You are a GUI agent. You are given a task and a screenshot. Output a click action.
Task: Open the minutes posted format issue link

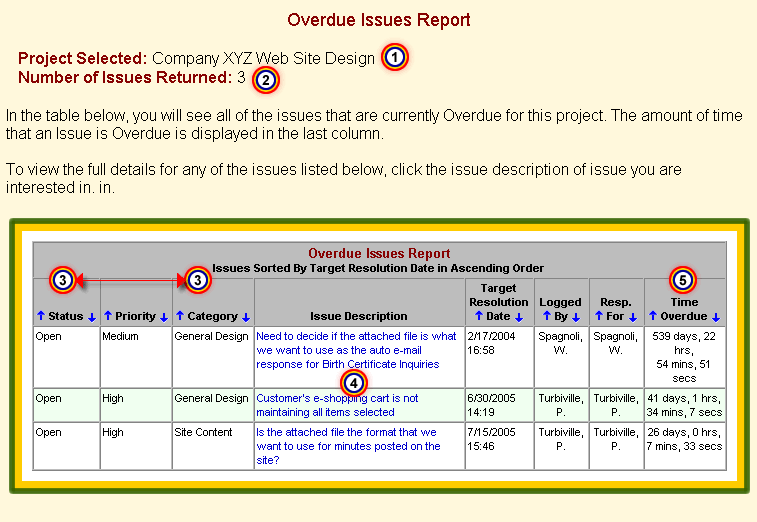[x=348, y=446]
